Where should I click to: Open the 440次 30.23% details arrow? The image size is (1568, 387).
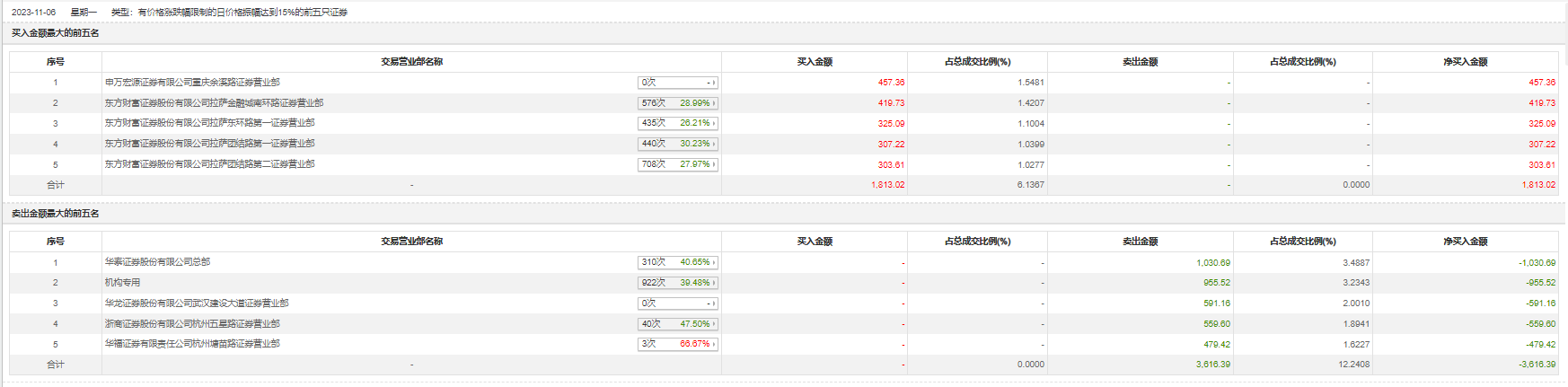pos(715,144)
